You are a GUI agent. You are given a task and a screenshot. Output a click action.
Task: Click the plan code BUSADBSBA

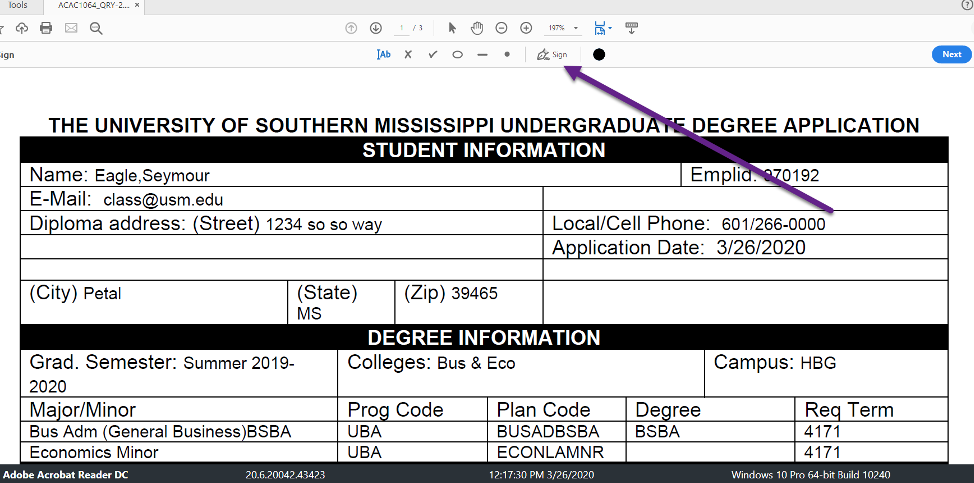tap(548, 431)
